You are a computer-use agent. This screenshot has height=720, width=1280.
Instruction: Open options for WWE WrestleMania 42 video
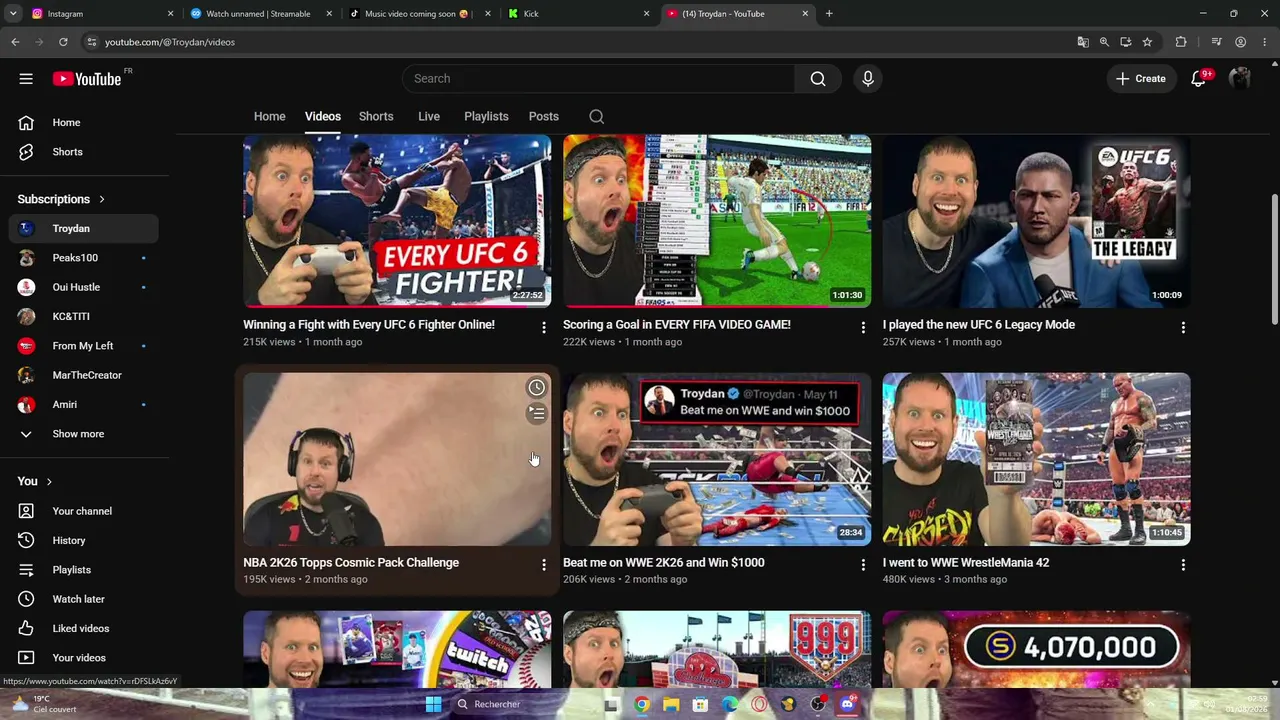click(1183, 565)
